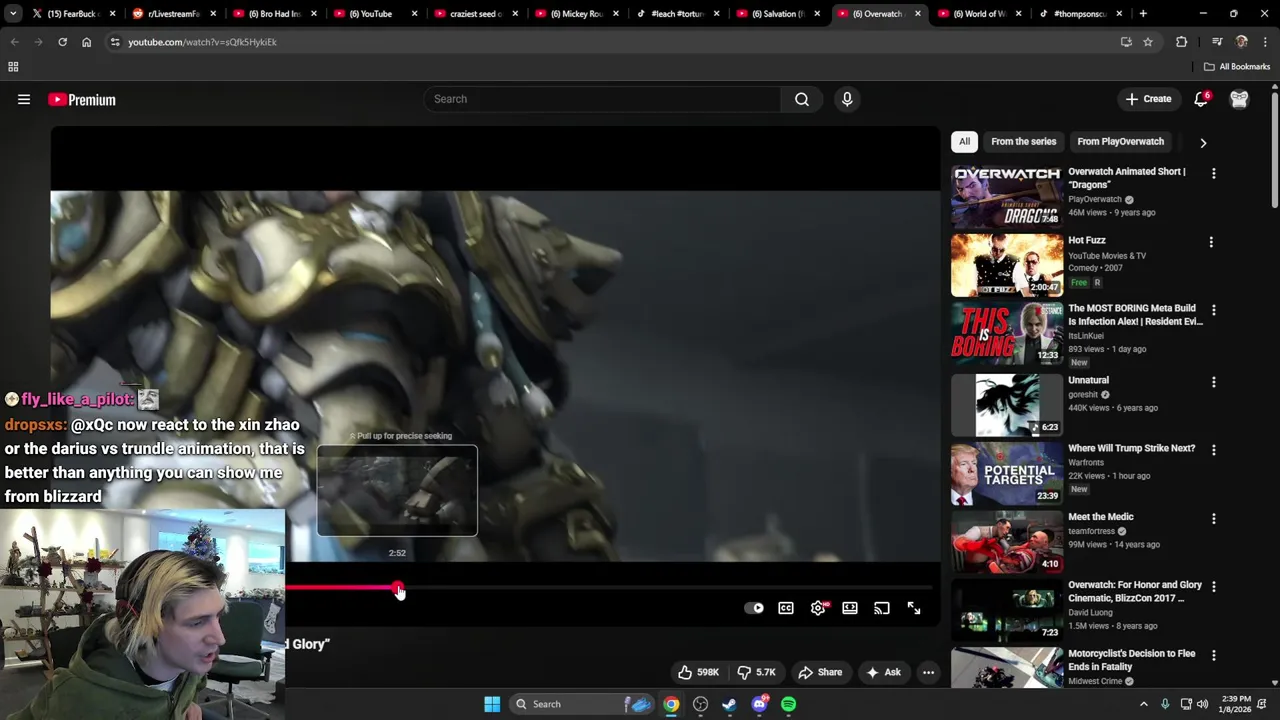Open YouTube notifications bell

pos(1201,99)
